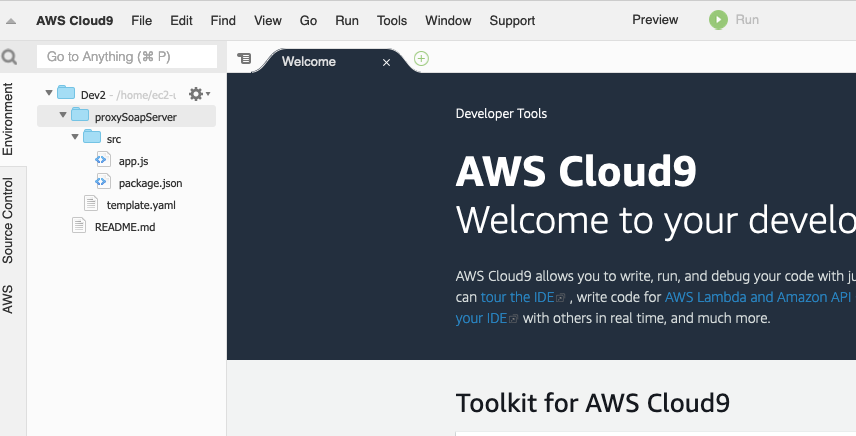Click the search magnifier icon
The width and height of the screenshot is (856, 436).
9,57
